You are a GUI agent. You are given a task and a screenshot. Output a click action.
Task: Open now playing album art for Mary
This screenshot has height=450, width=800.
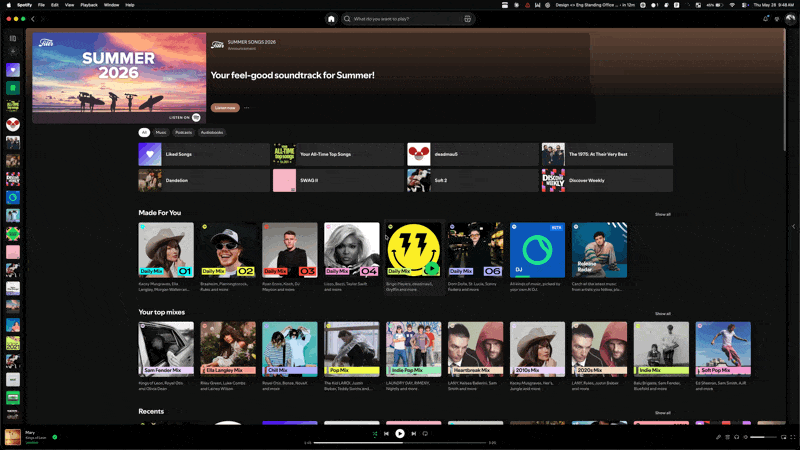[13, 437]
